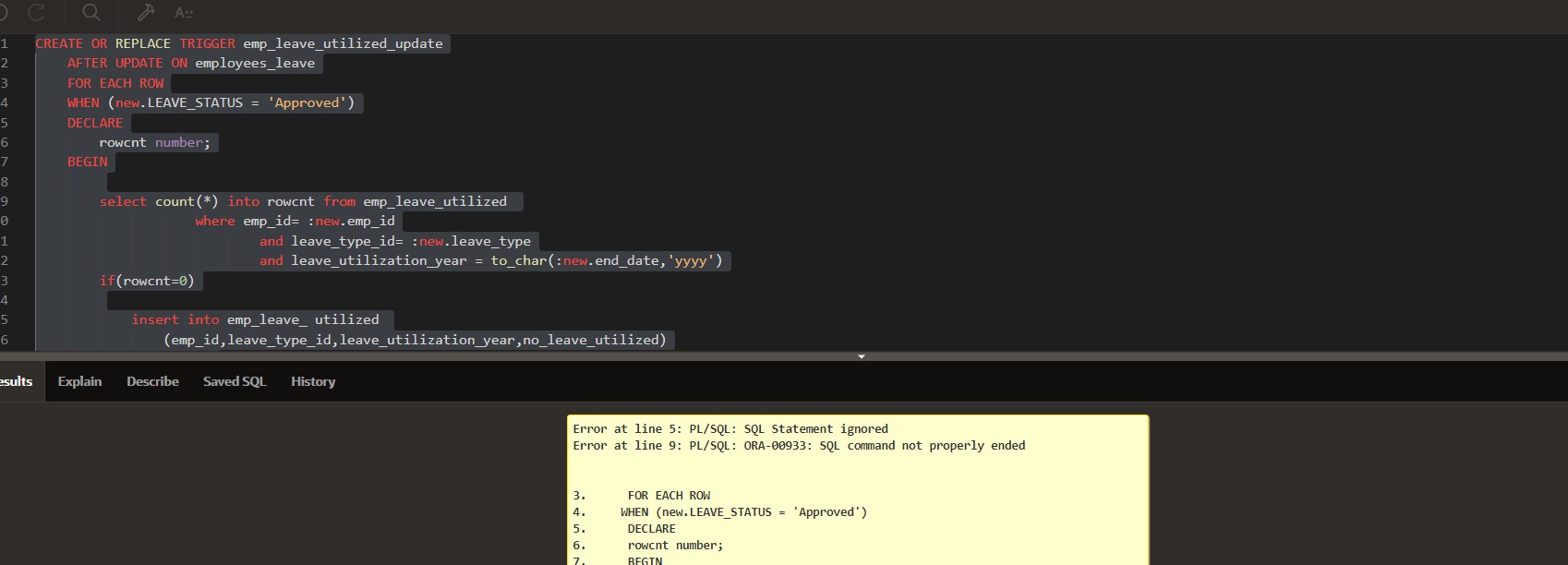1568x565 pixels.
Task: Open the Describe tab
Action: tap(152, 381)
